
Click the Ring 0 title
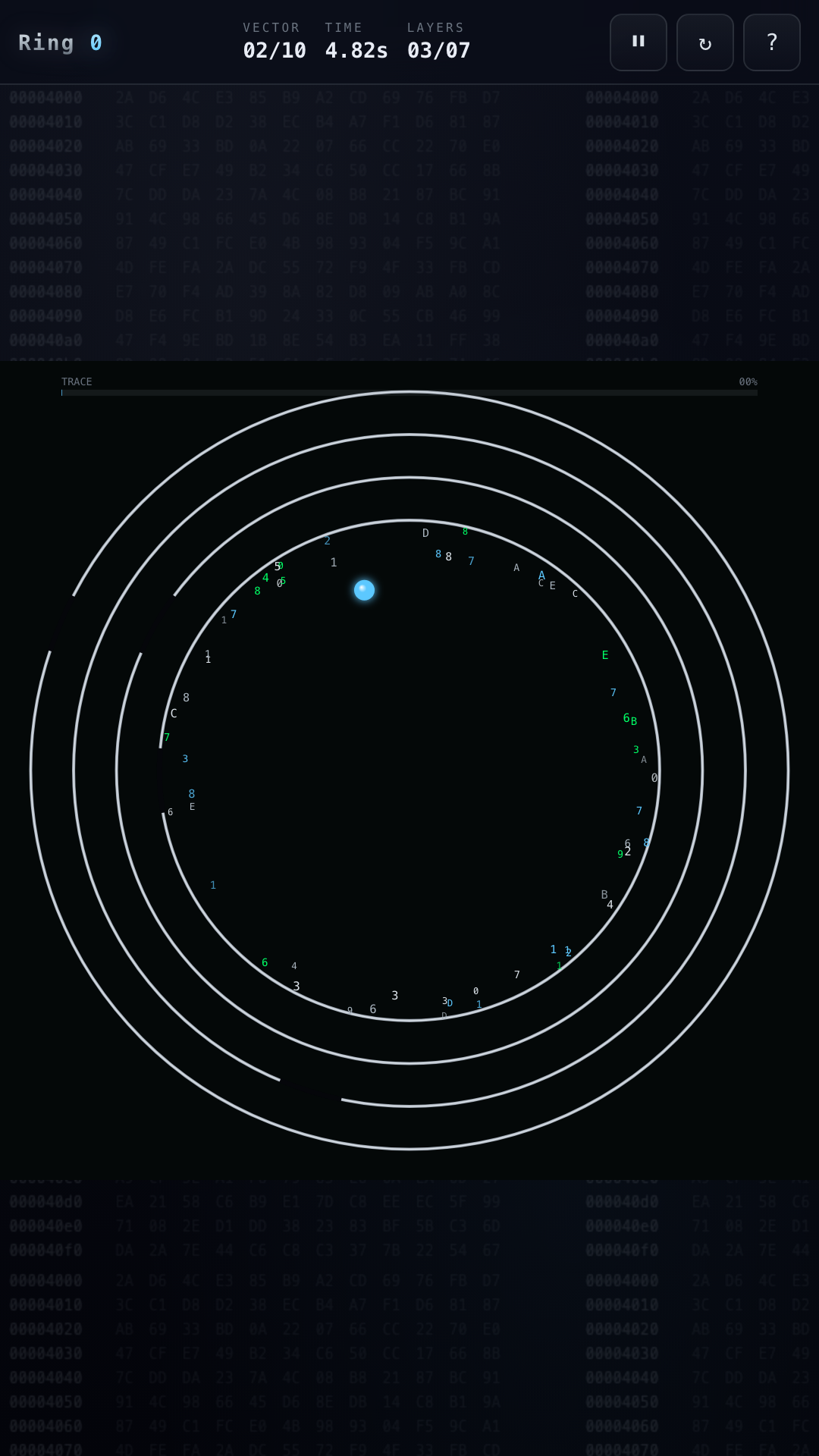click(61, 42)
